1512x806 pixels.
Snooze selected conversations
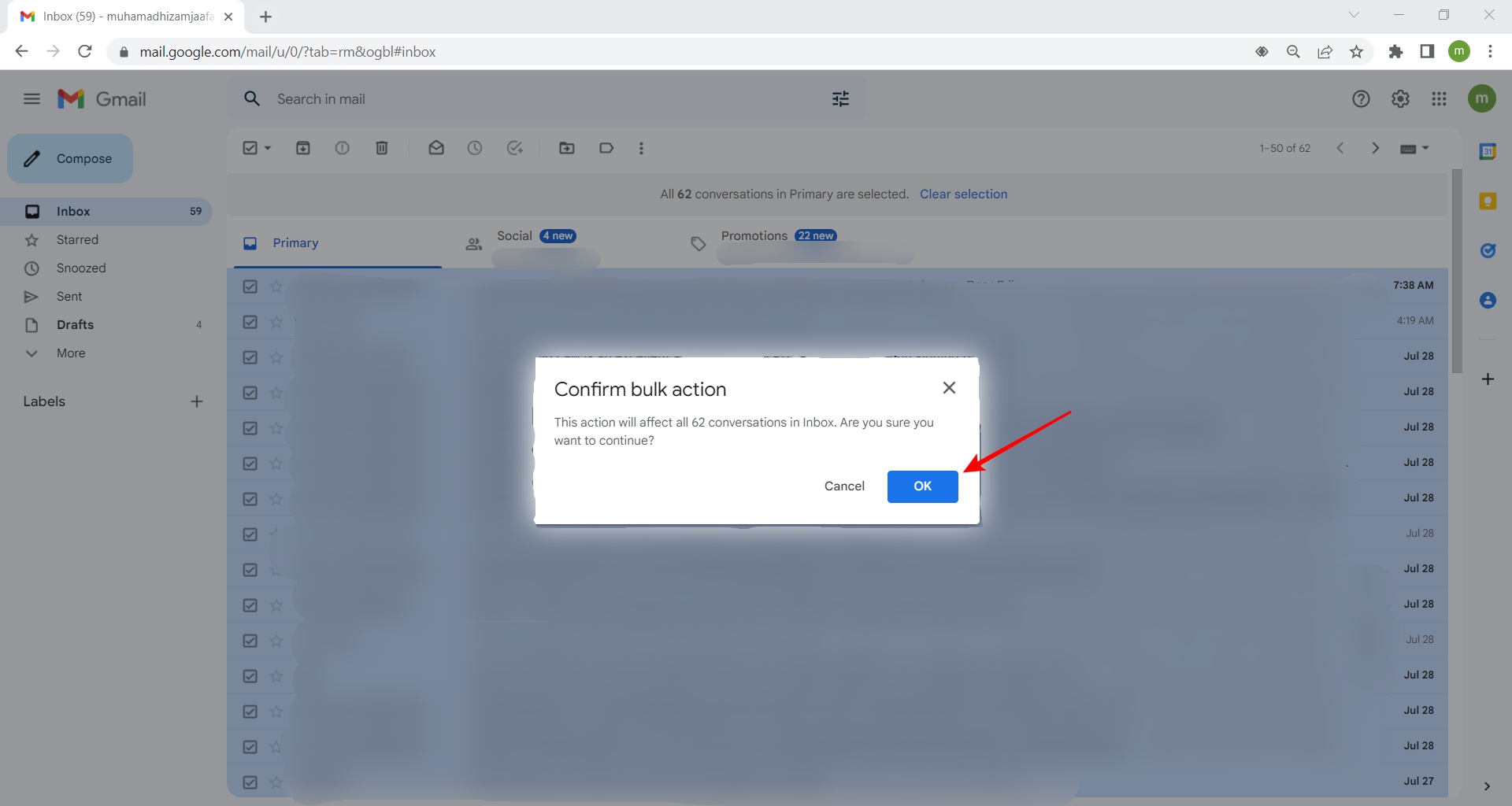pyautogui.click(x=475, y=148)
